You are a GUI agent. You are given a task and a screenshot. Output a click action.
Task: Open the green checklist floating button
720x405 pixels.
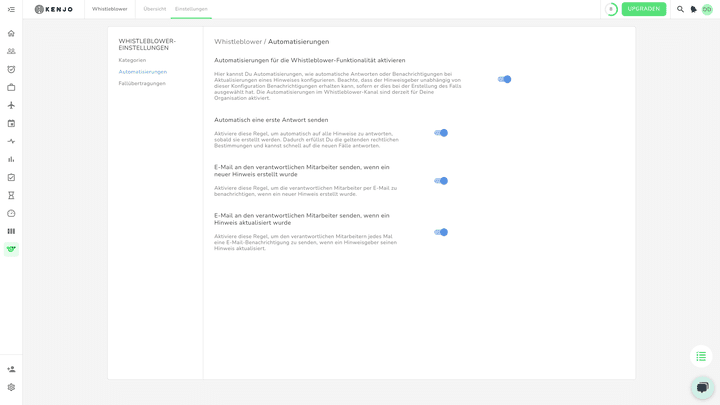701,356
